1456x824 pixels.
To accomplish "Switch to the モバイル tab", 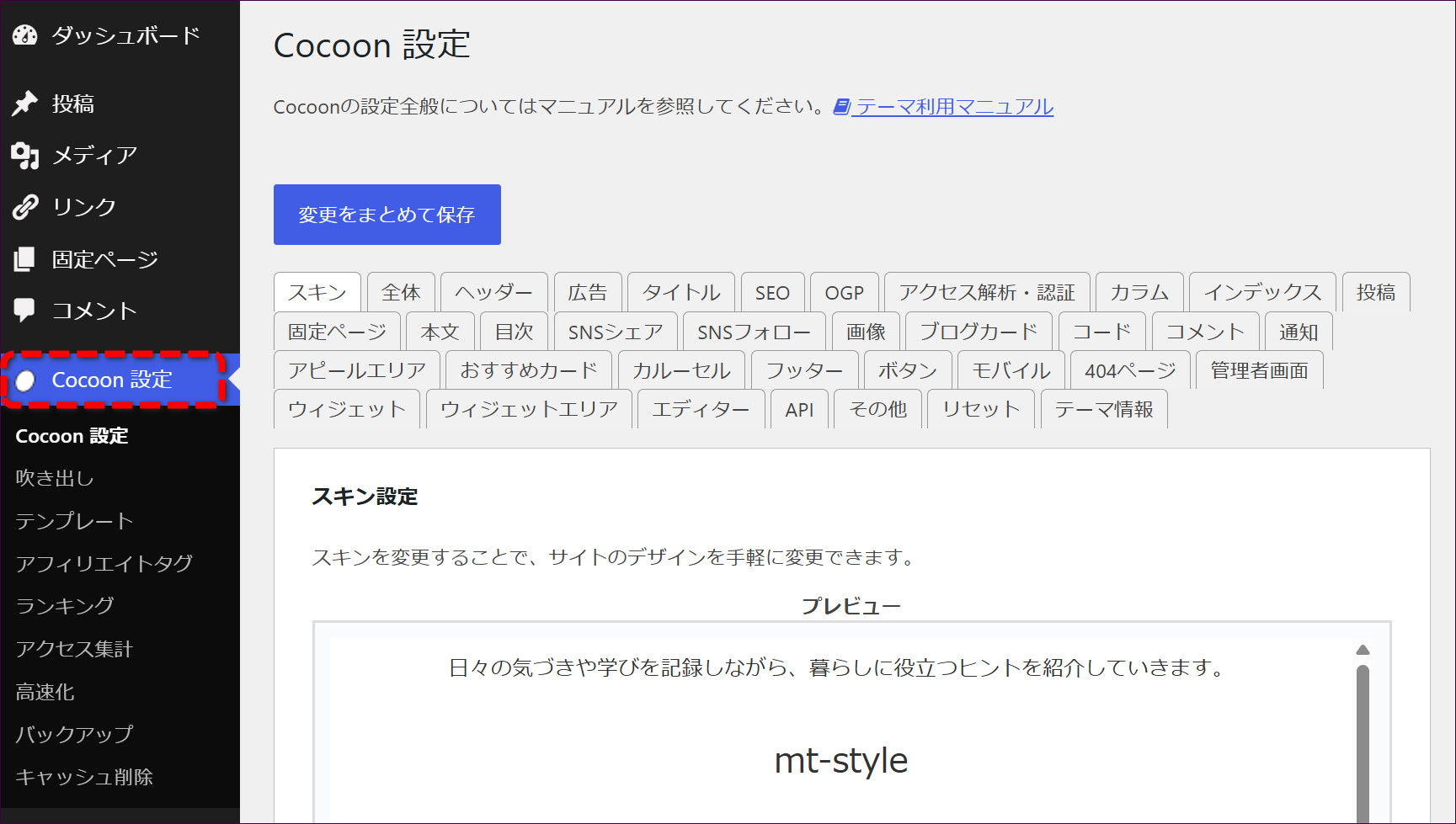I will pos(1011,370).
